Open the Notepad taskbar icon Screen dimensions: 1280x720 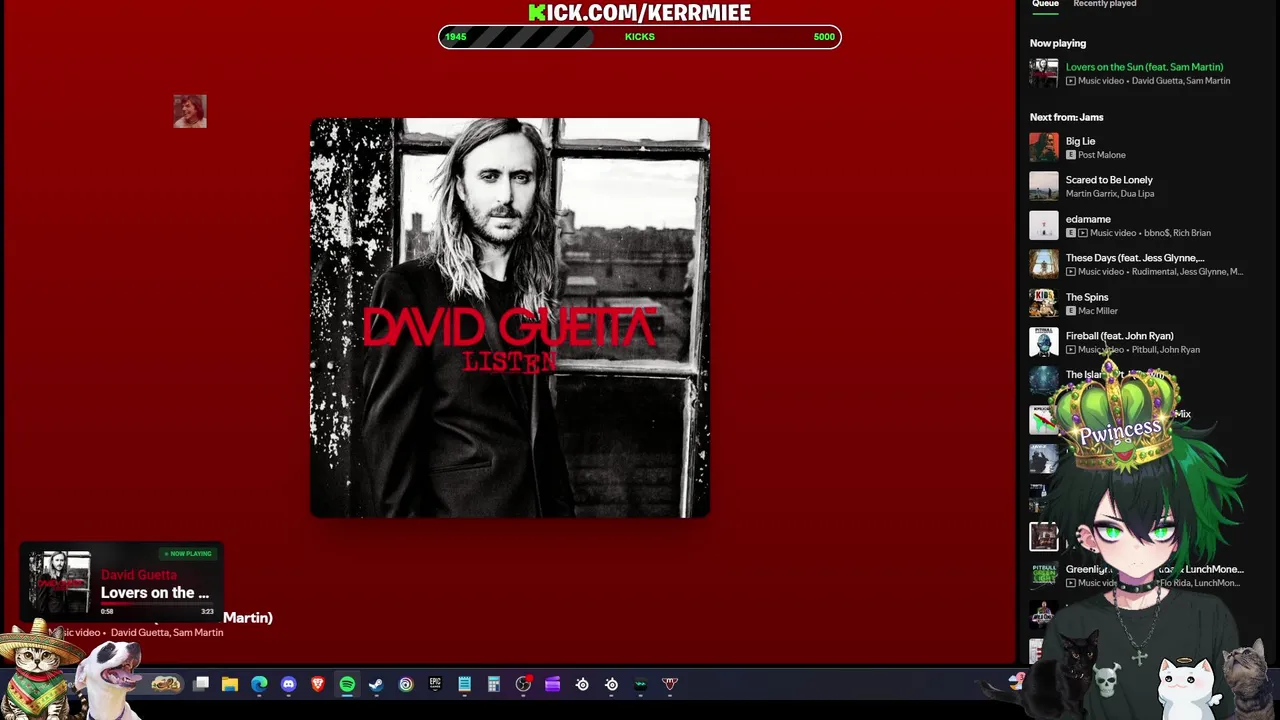pos(464,684)
